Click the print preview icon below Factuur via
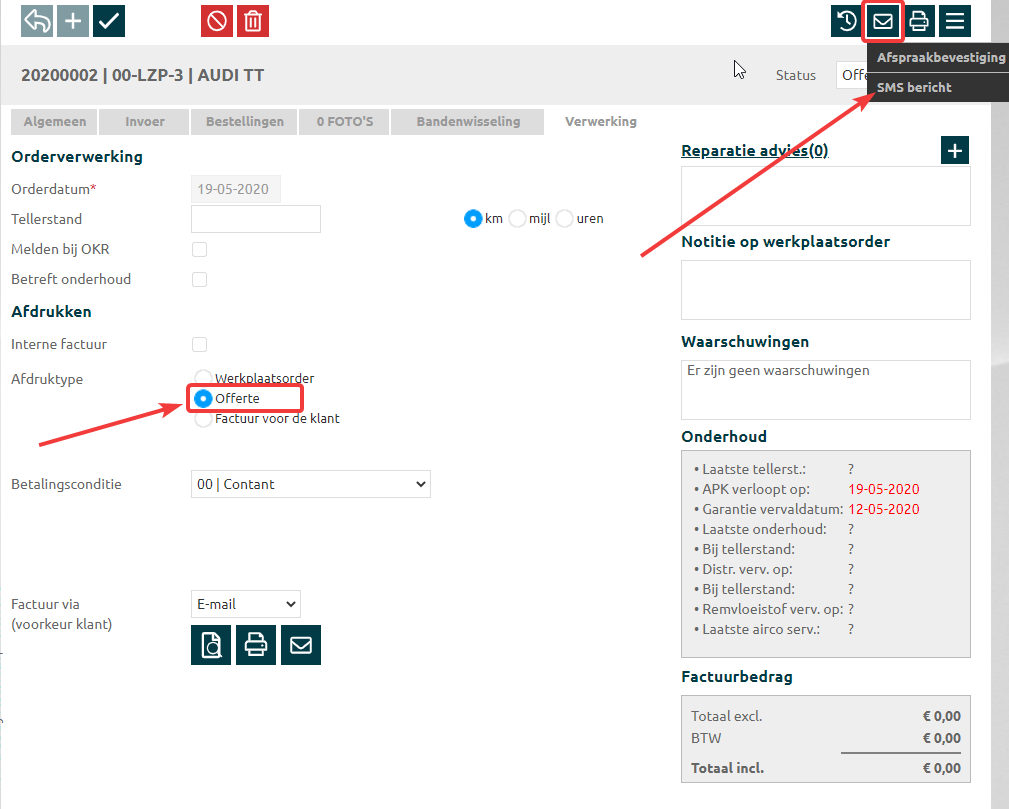 coord(211,645)
